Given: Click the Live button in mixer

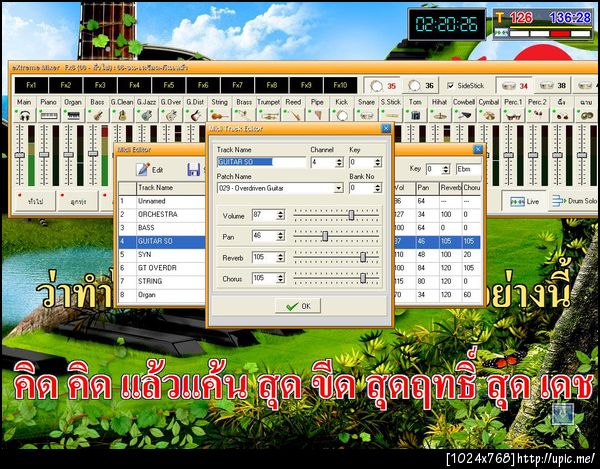Looking at the screenshot, I should 524,201.
